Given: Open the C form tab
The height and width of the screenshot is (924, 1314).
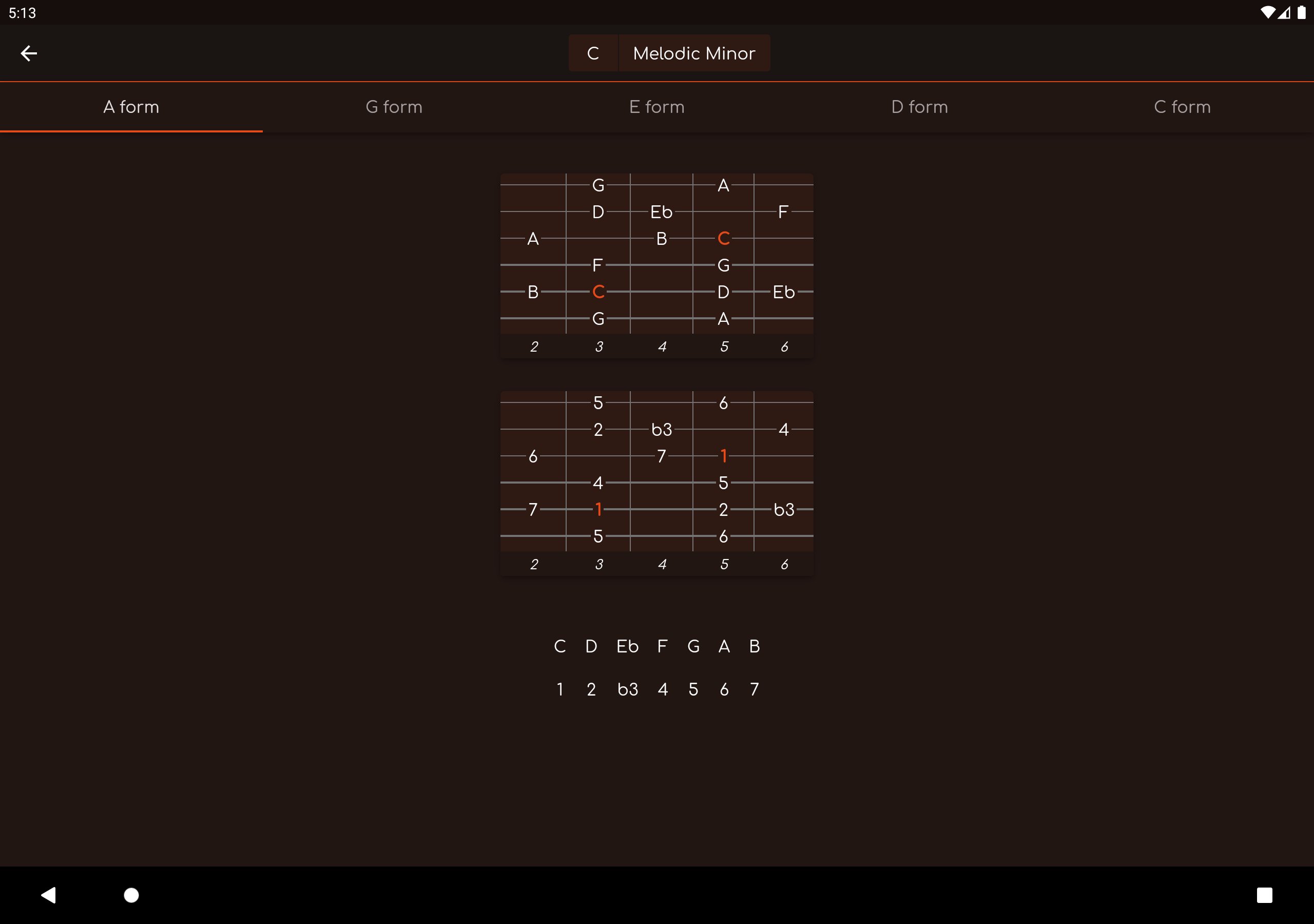Looking at the screenshot, I should point(1182,107).
